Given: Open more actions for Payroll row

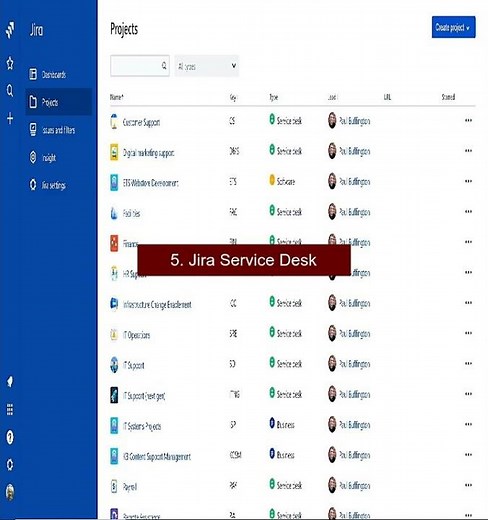Looking at the screenshot, I should [468, 485].
